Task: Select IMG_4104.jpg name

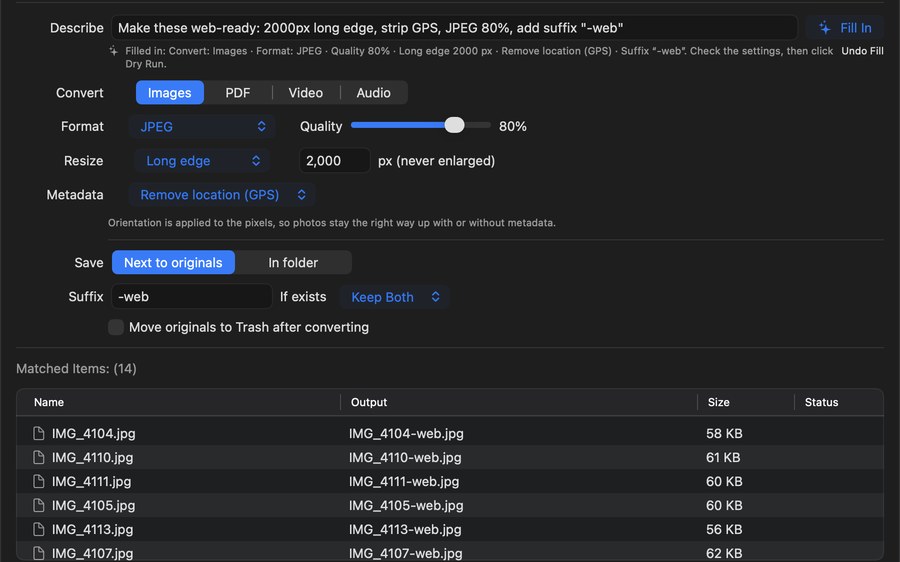Action: (94, 433)
